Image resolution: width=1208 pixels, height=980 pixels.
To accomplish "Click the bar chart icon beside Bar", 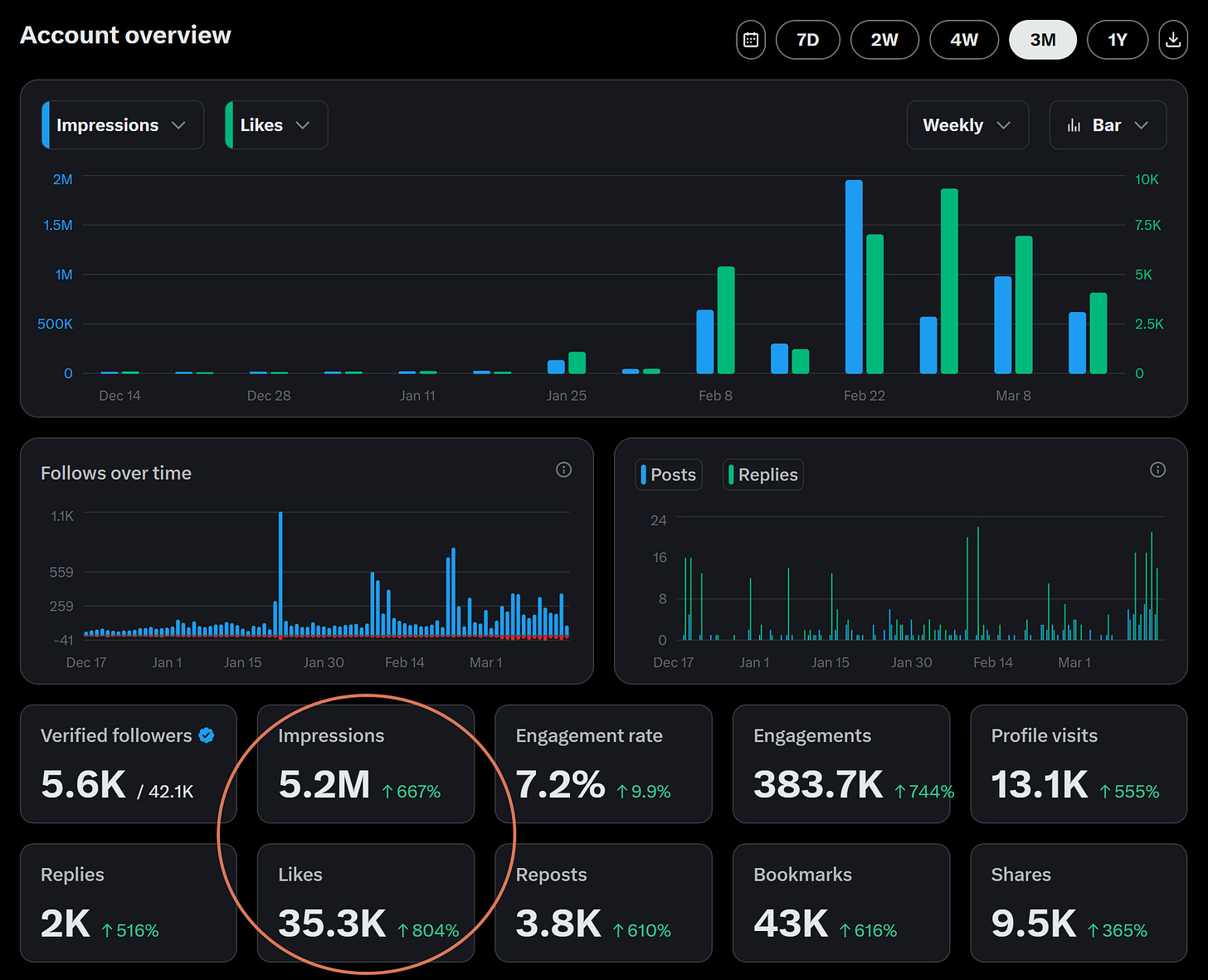I will pos(1074,124).
